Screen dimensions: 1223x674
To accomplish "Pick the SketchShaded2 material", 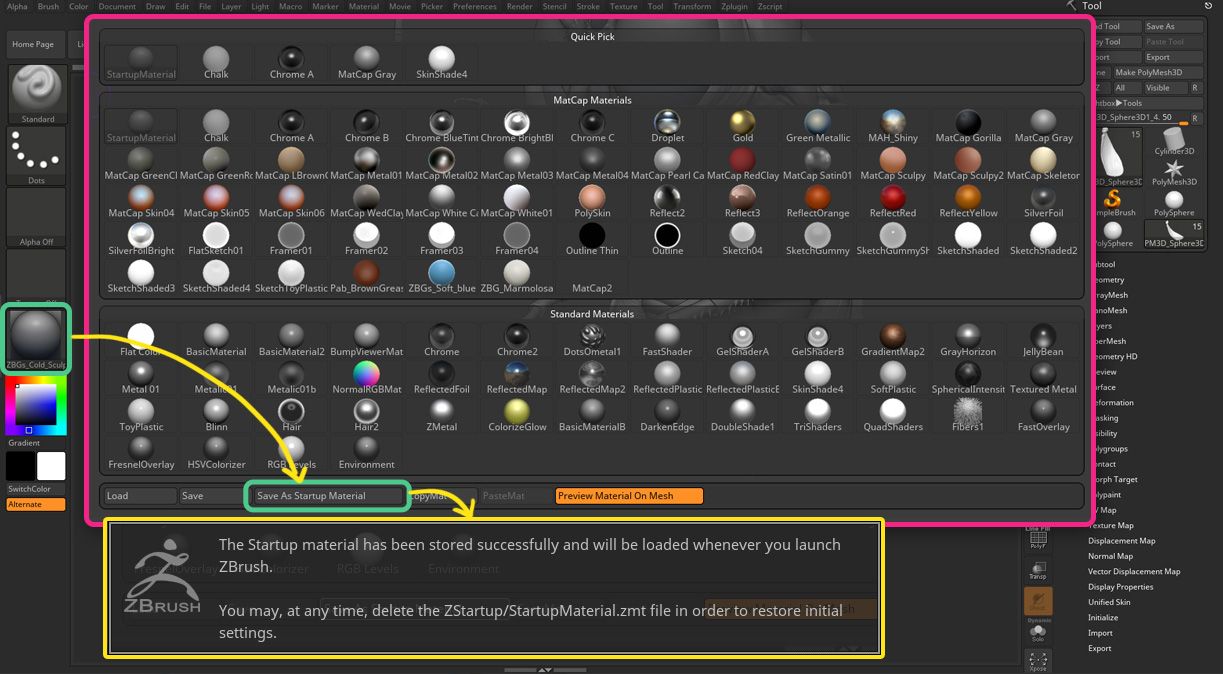I will (1043, 239).
